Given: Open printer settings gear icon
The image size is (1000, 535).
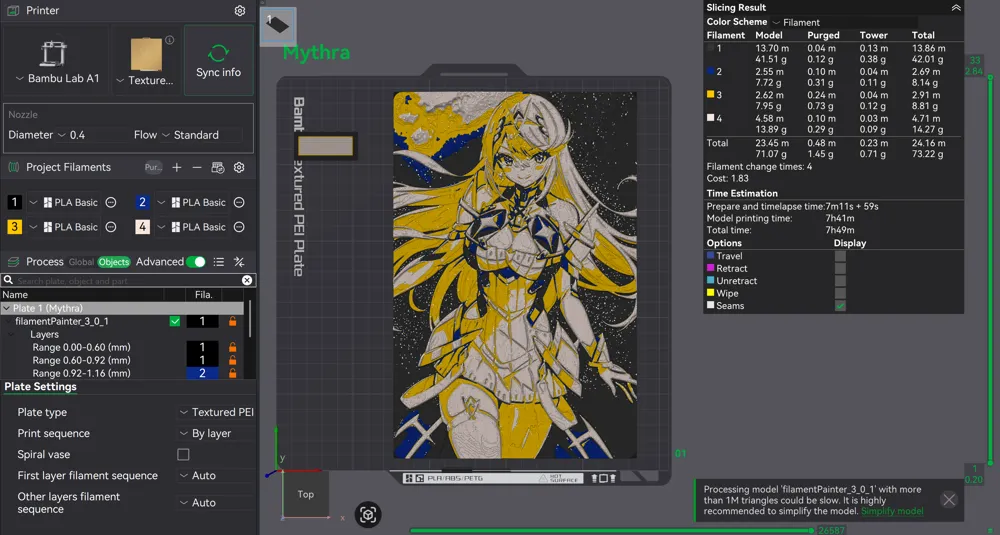Looking at the screenshot, I should point(240,11).
